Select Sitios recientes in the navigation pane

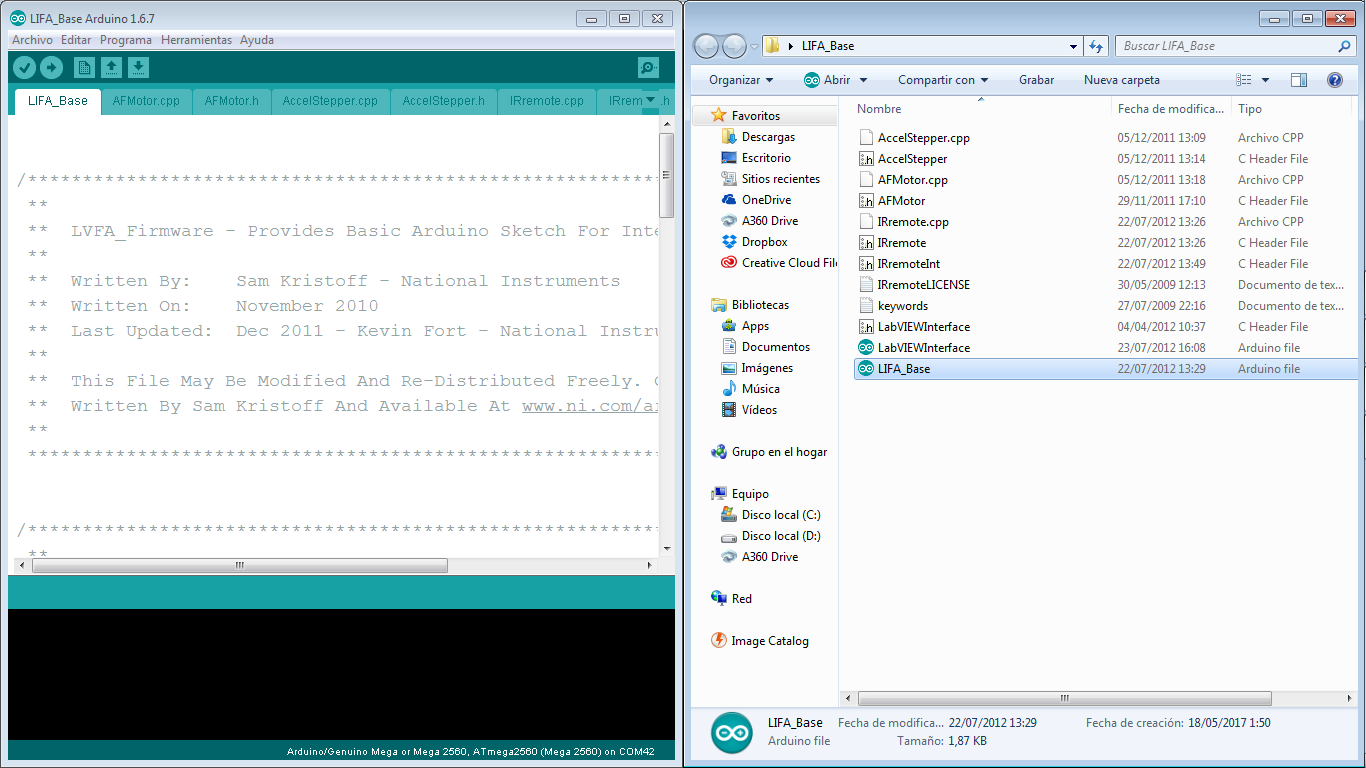coord(780,179)
